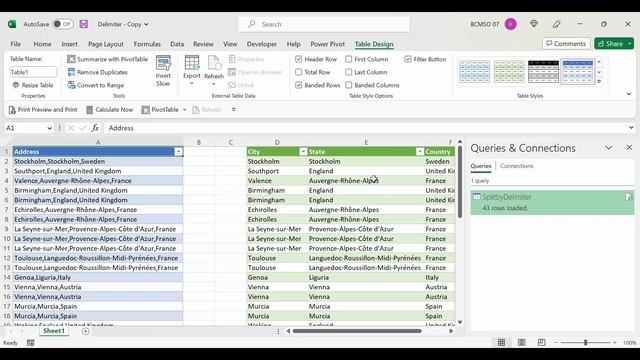Enable the Banded Columns checkbox
This screenshot has height=360, width=640.
[x=349, y=85]
